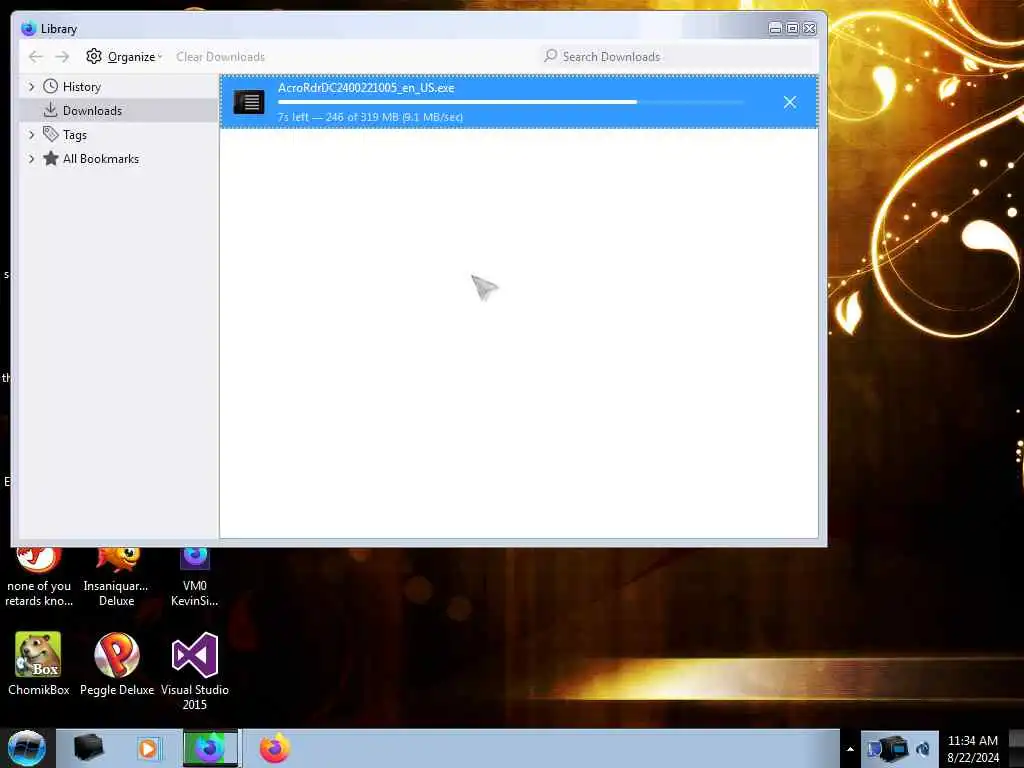
Task: Cancel the AcroRdrDC download
Action: point(790,102)
